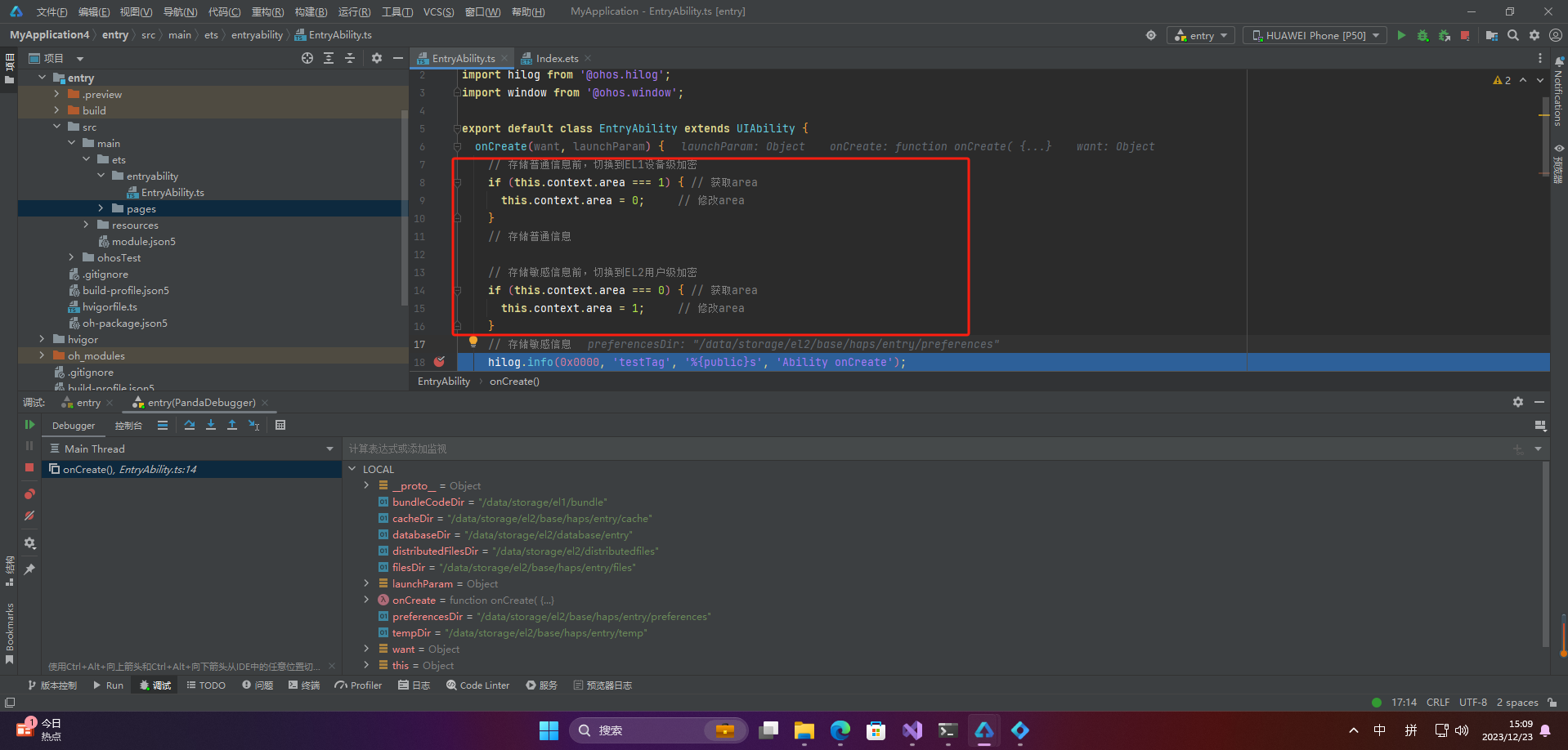Screen dimensions: 1568x750
Task: Click the variables panel vertical scrollbar
Action: click(x=1545, y=556)
